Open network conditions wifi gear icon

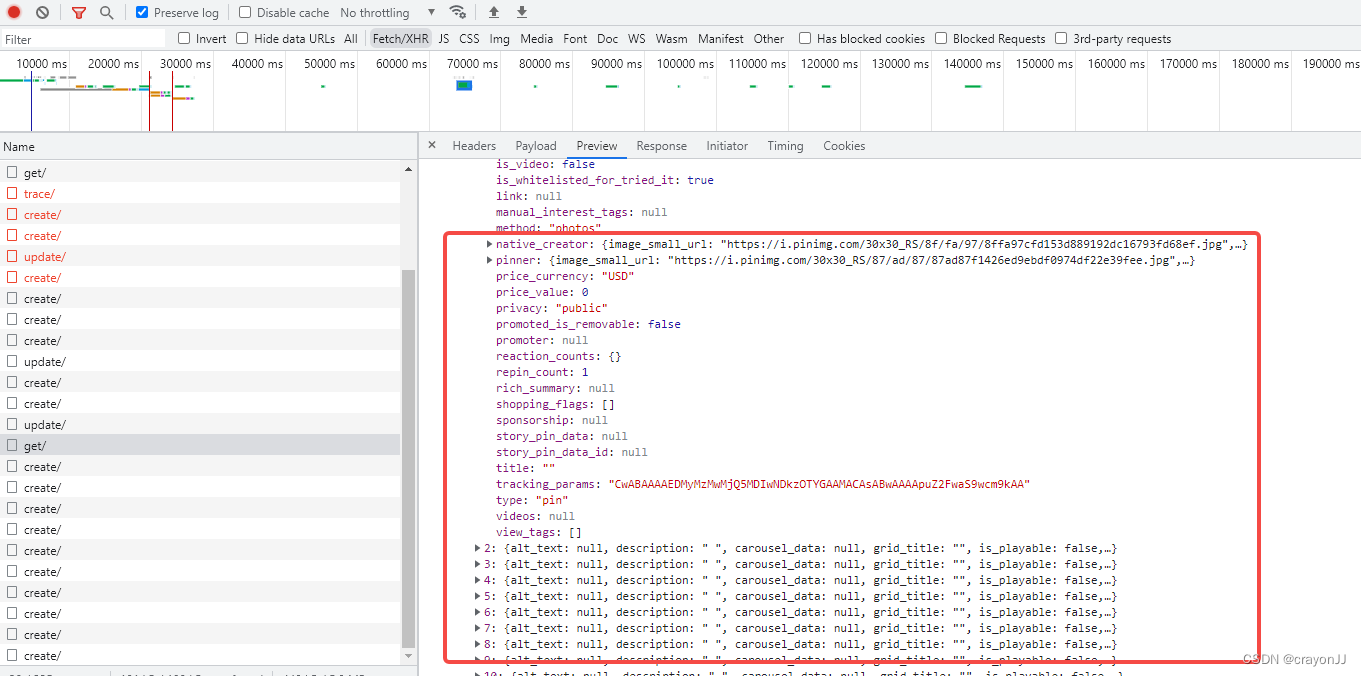click(x=458, y=12)
